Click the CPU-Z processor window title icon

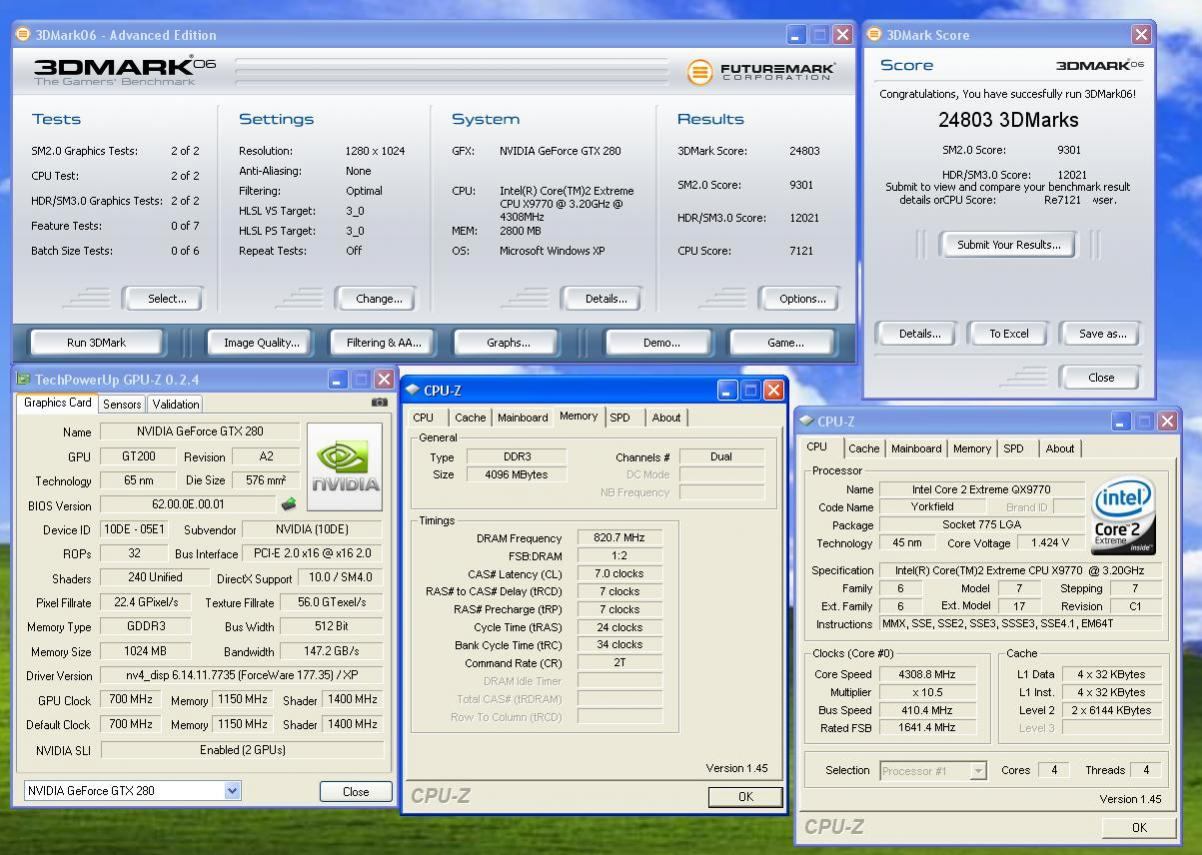point(806,421)
